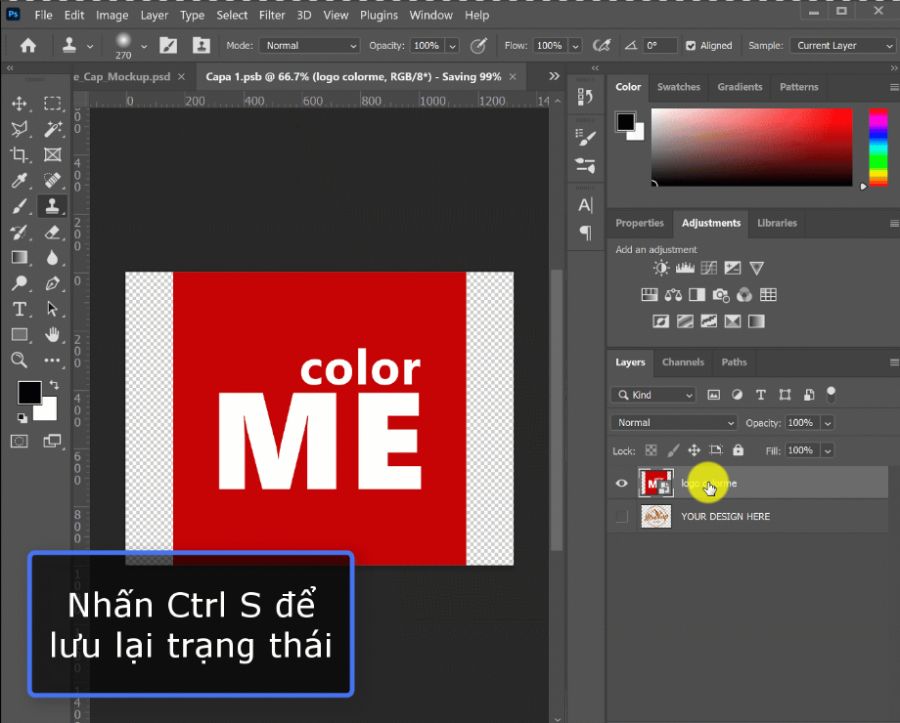The width and height of the screenshot is (900, 723).
Task: Select the History Brush tool
Action: point(19,232)
